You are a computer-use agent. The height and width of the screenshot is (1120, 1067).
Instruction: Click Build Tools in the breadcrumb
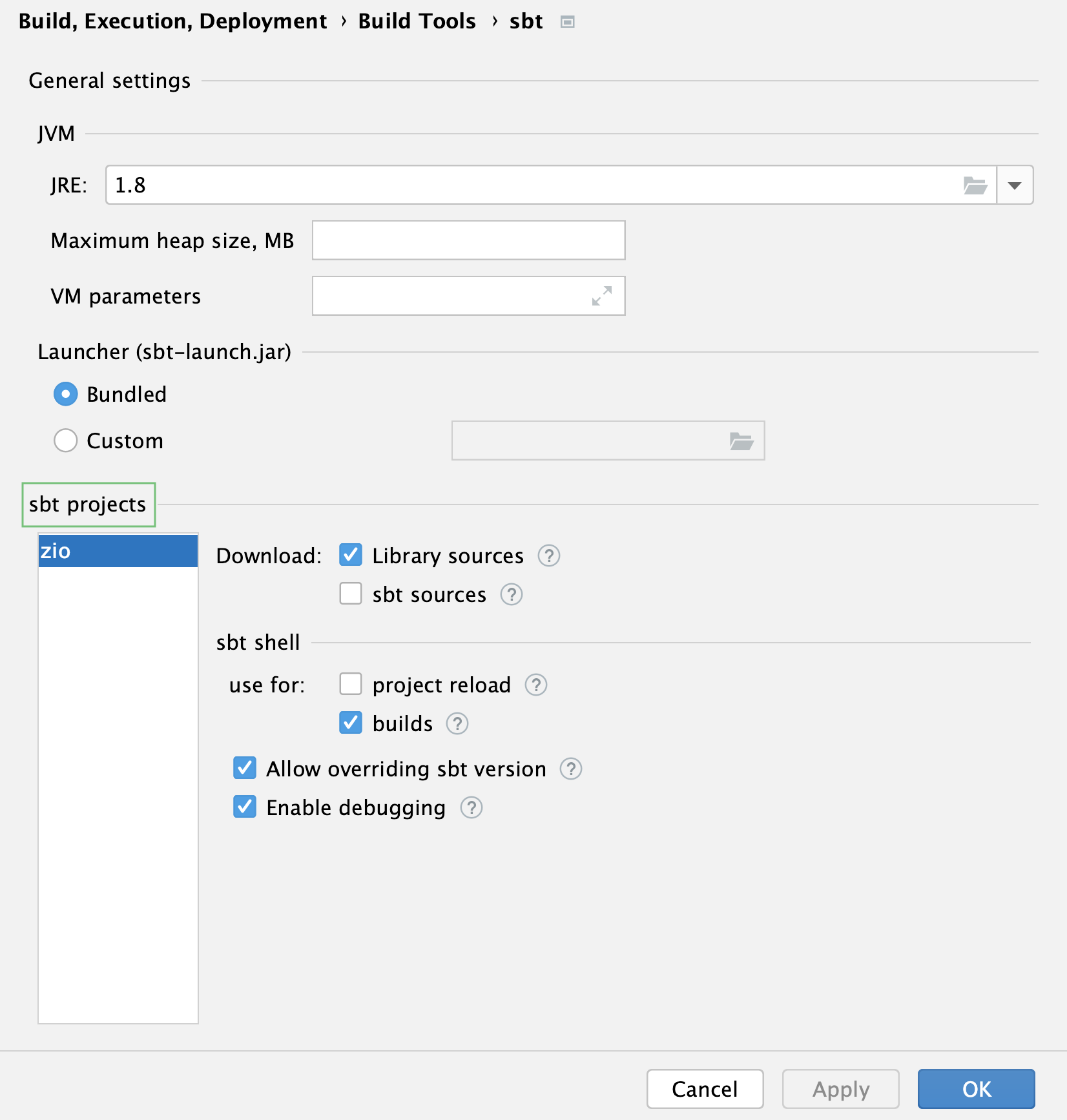click(417, 21)
